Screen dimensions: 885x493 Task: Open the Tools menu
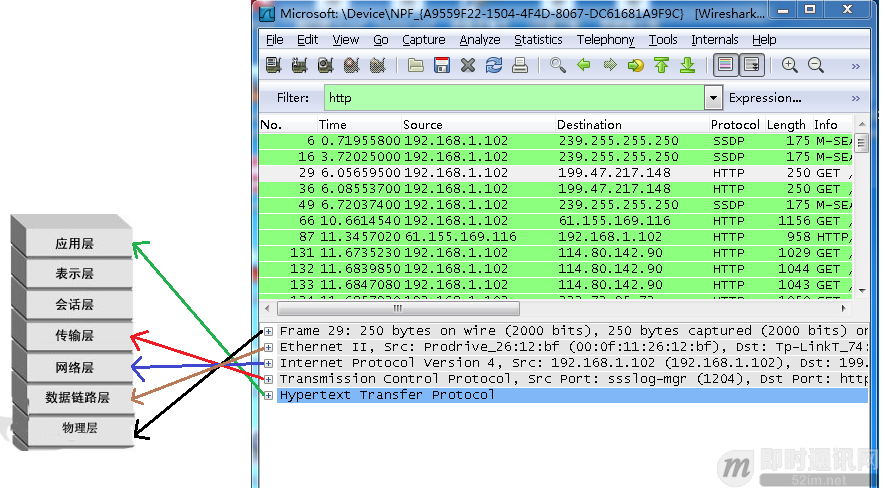click(x=663, y=40)
